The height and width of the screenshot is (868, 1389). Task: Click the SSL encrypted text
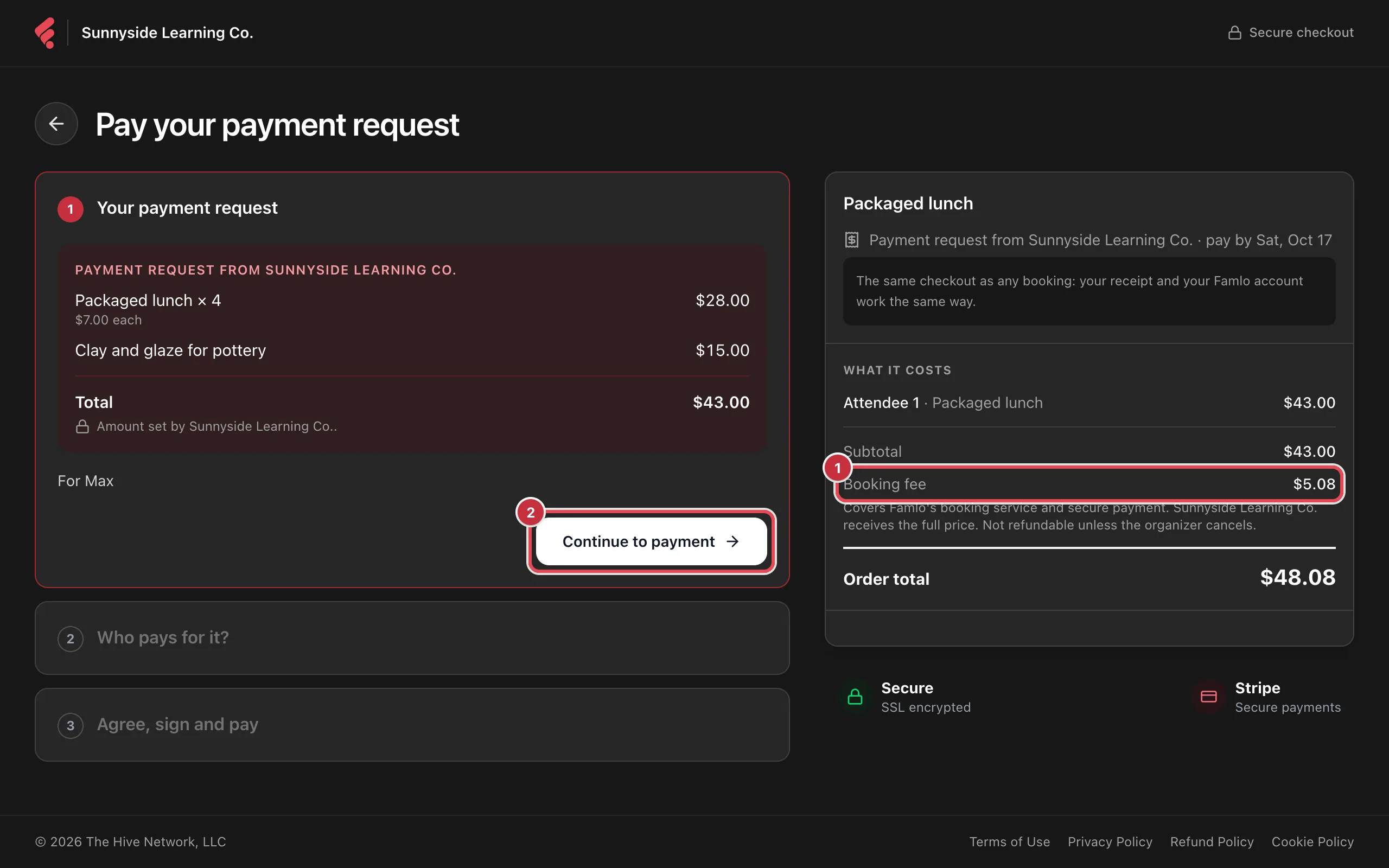click(x=926, y=707)
